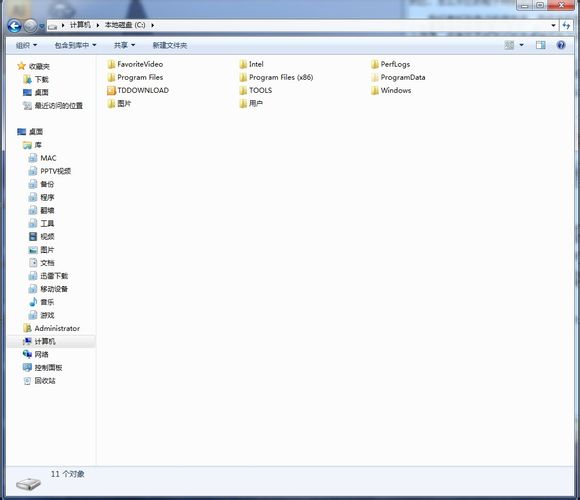The height and width of the screenshot is (500, 580).
Task: Open the 组织 menu
Action: [26, 45]
